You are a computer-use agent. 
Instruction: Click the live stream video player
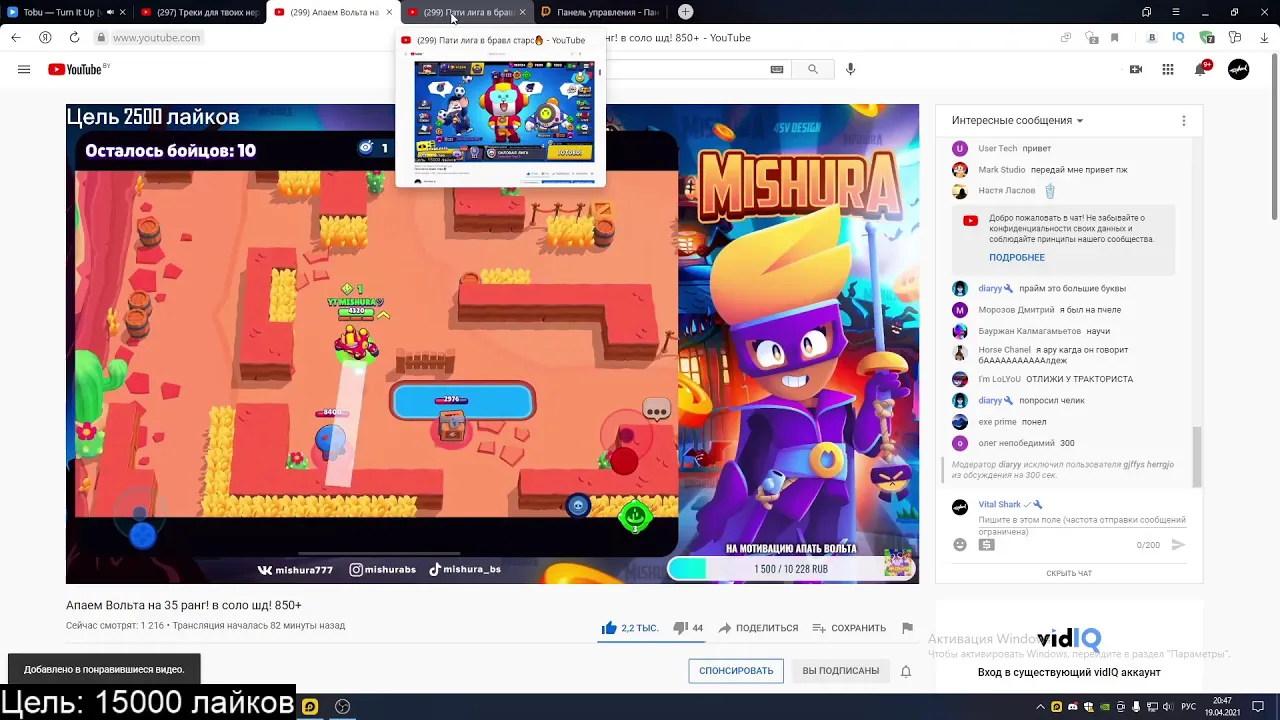[x=492, y=344]
